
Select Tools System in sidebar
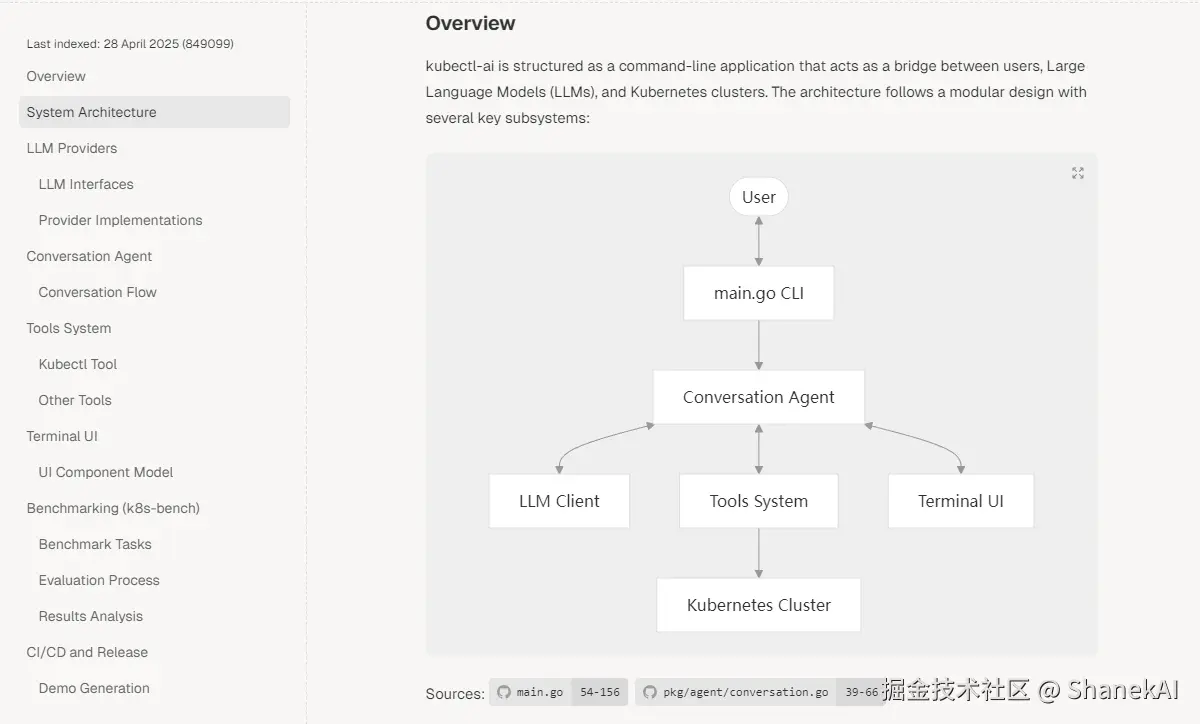click(x=69, y=328)
